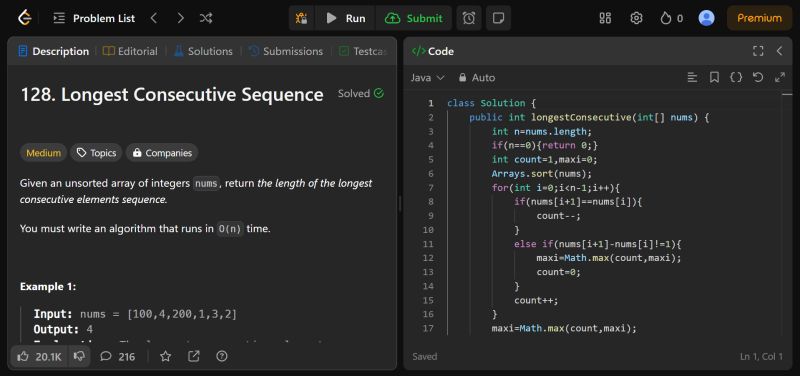800x376 pixels.
Task: Go to the previous problem arrow
Action: pos(154,18)
